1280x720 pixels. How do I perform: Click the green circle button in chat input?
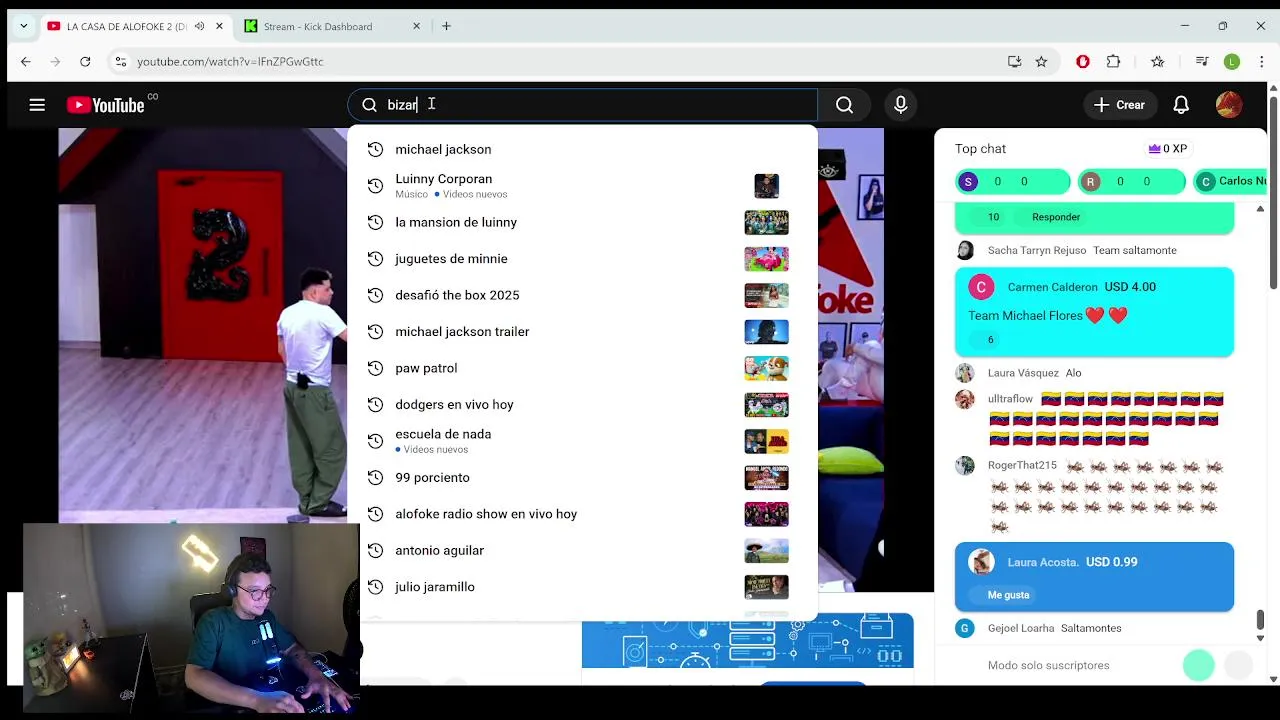click(x=1199, y=665)
